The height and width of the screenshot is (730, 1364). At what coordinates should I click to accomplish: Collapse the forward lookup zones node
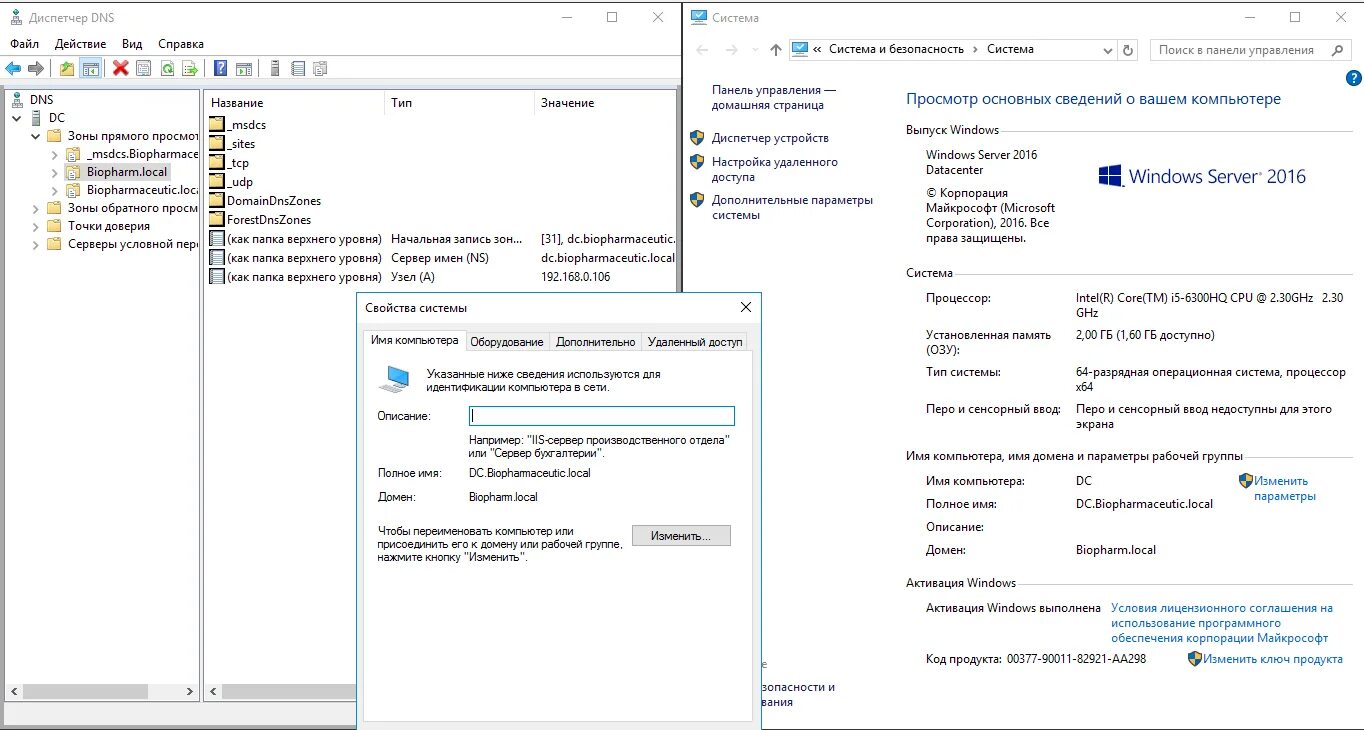36,136
